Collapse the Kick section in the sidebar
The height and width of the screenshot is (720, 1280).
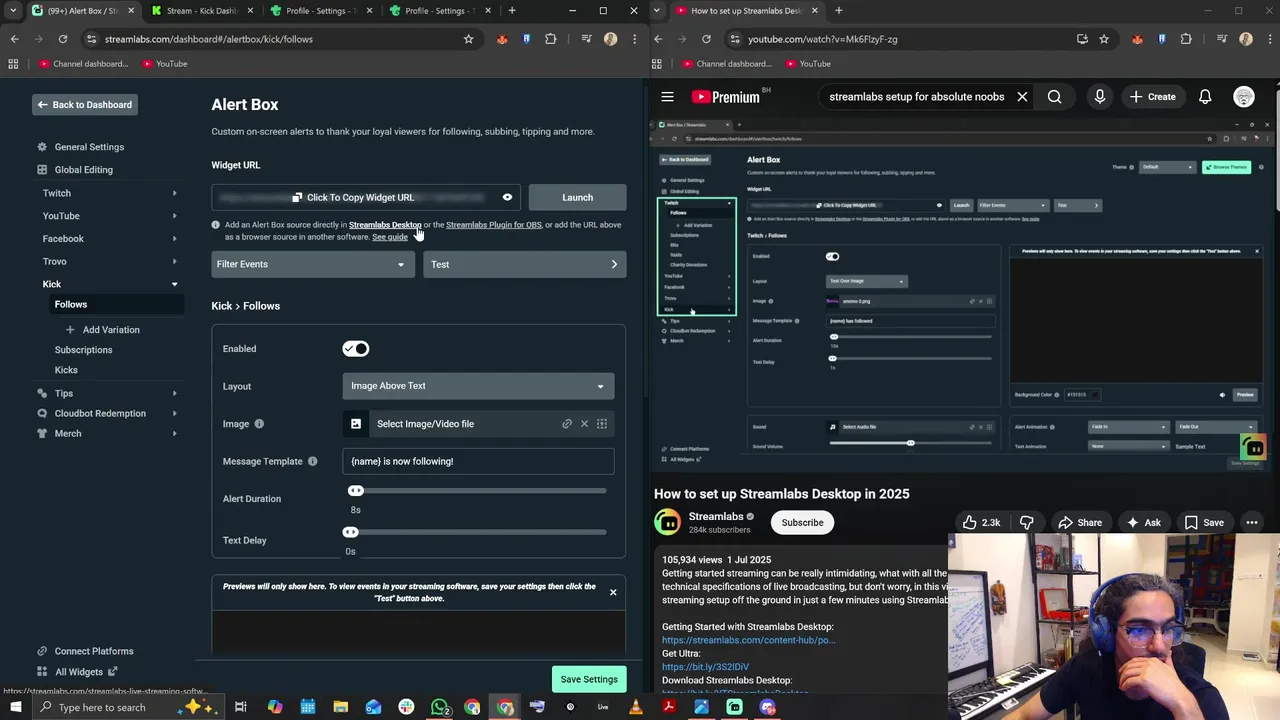[174, 284]
